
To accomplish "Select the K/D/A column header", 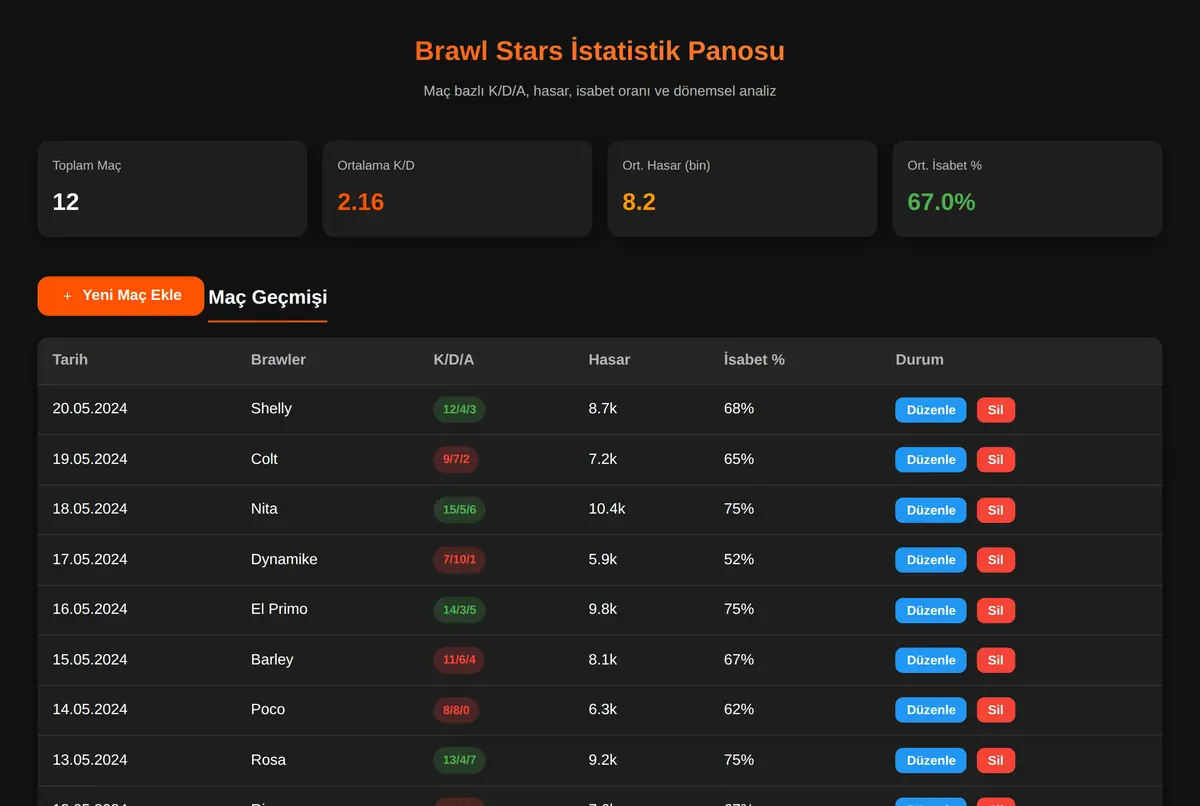I will tap(454, 360).
